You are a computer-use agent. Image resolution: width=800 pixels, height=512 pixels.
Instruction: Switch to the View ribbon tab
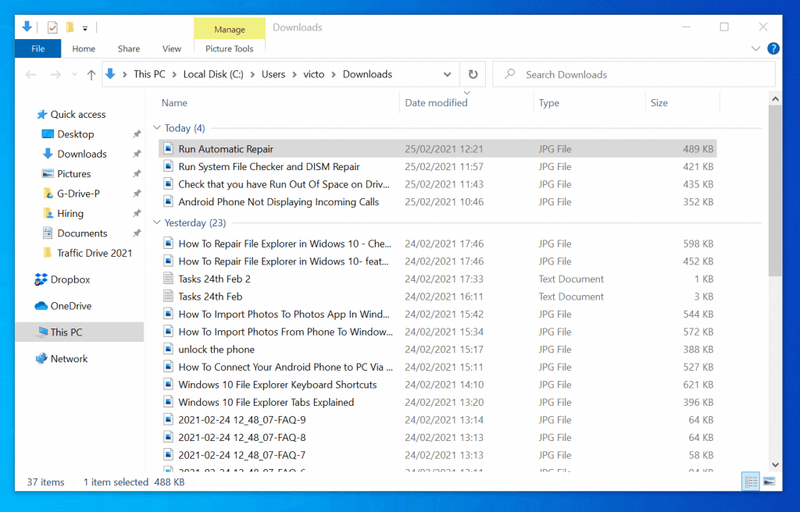[171, 48]
